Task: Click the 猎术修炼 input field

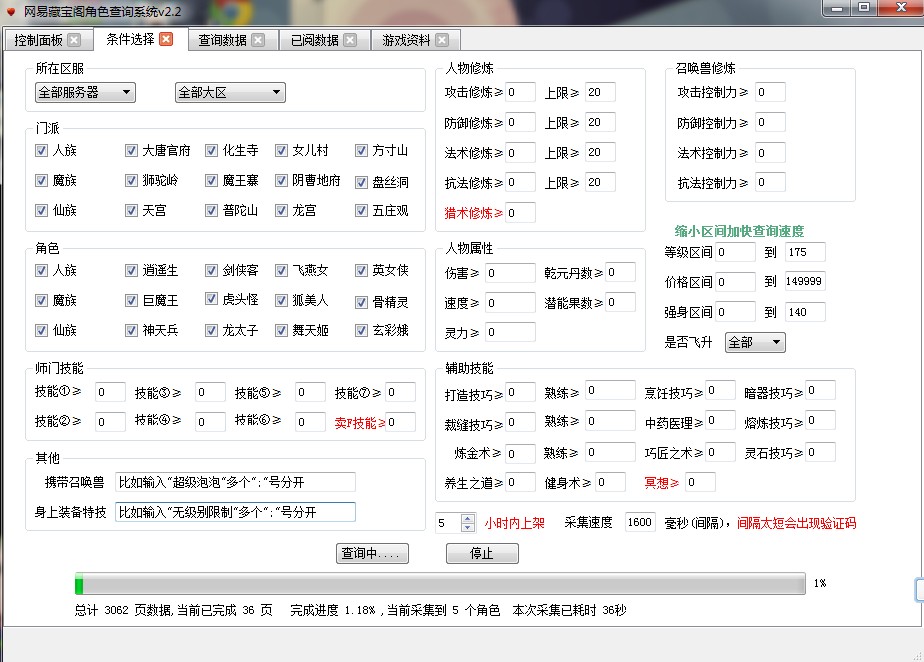Action: coord(520,213)
